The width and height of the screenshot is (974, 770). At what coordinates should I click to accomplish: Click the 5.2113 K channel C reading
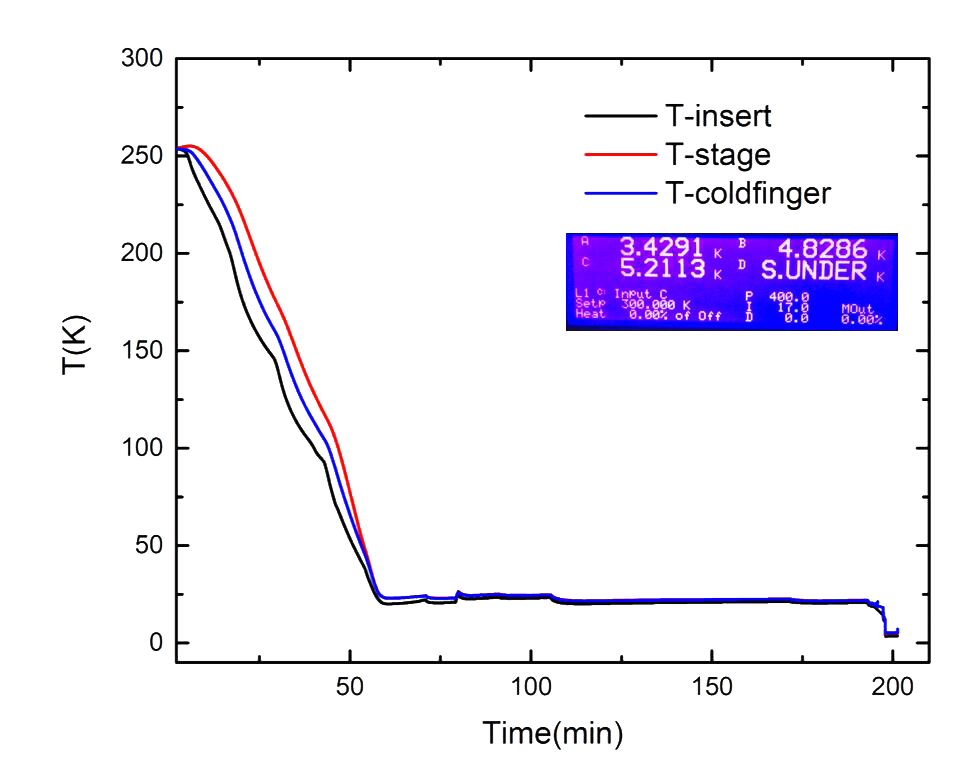tap(670, 269)
